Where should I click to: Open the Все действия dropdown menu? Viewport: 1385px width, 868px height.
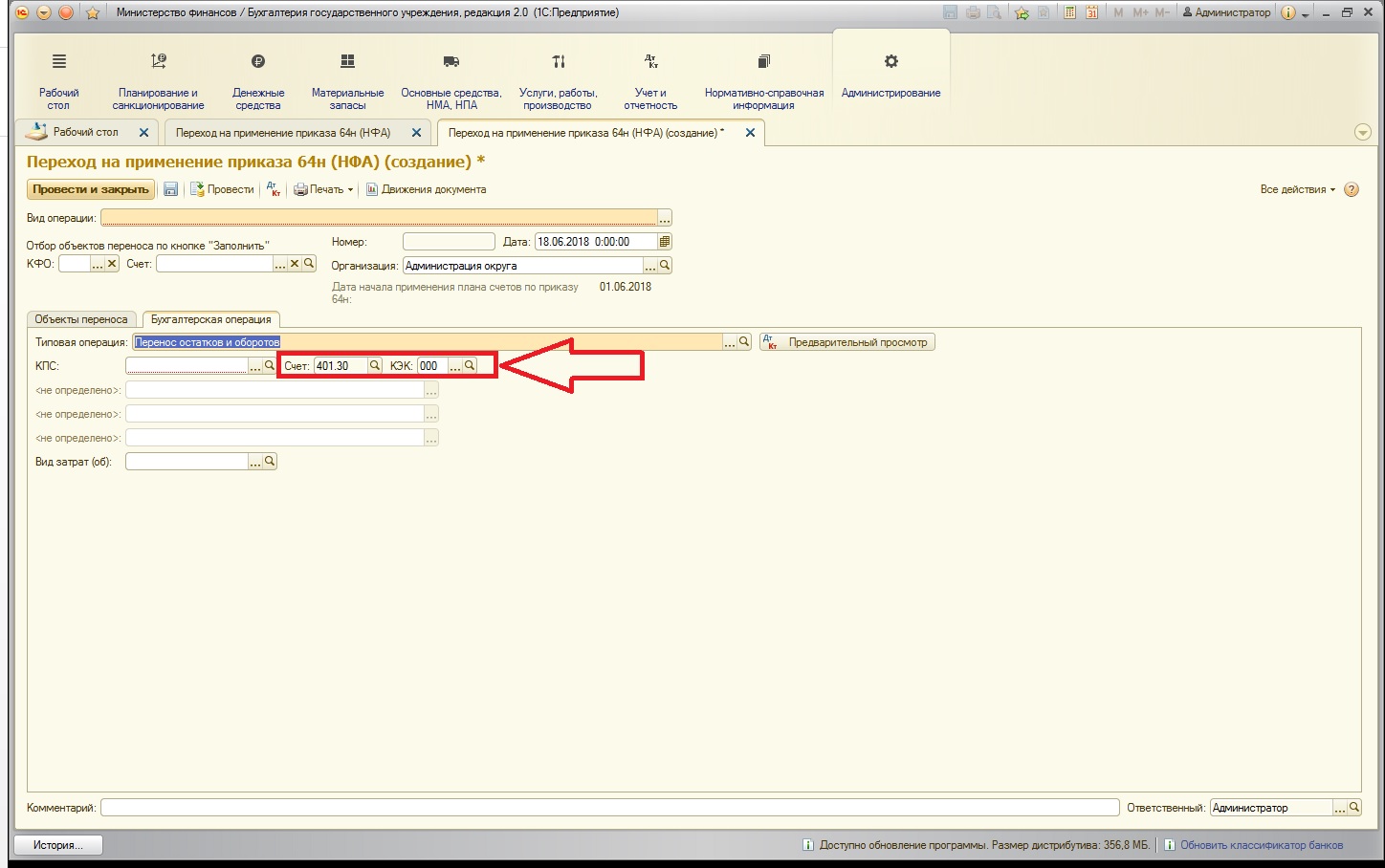click(x=1297, y=189)
